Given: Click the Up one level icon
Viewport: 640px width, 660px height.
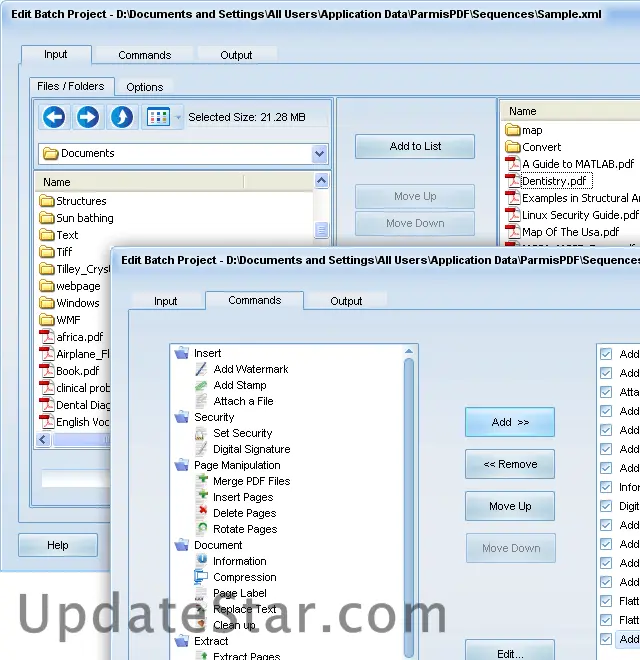Looking at the screenshot, I should click(122, 117).
